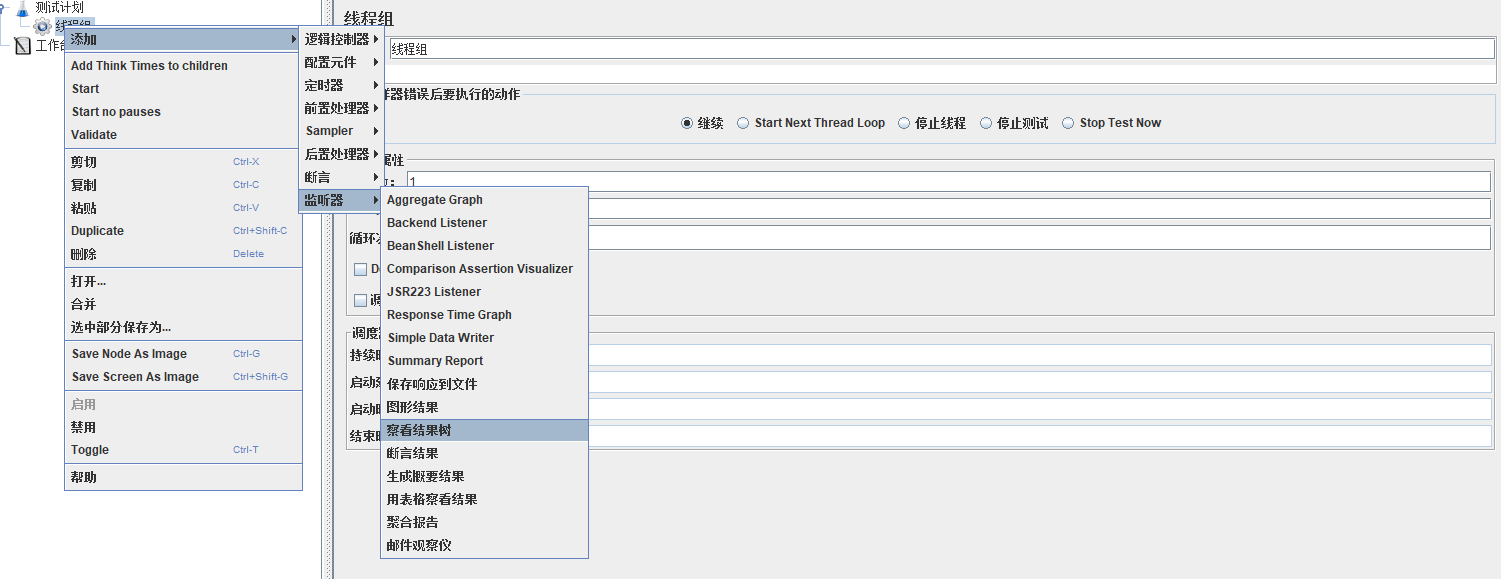This screenshot has width=1501, height=579.
Task: Choose Validate from the context menu
Action: pyautogui.click(x=183, y=135)
